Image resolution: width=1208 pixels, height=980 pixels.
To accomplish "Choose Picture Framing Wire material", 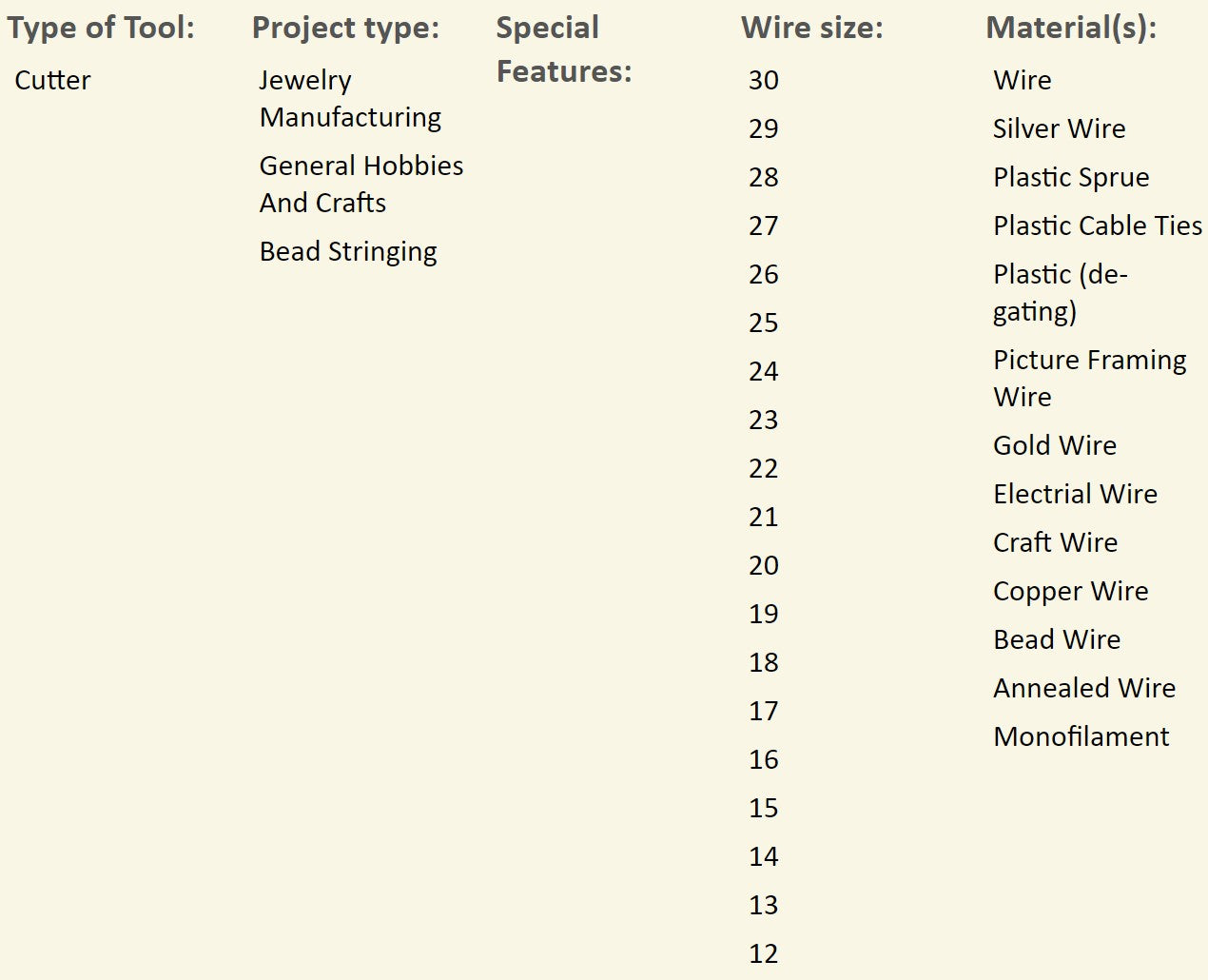I will 1089,378.
